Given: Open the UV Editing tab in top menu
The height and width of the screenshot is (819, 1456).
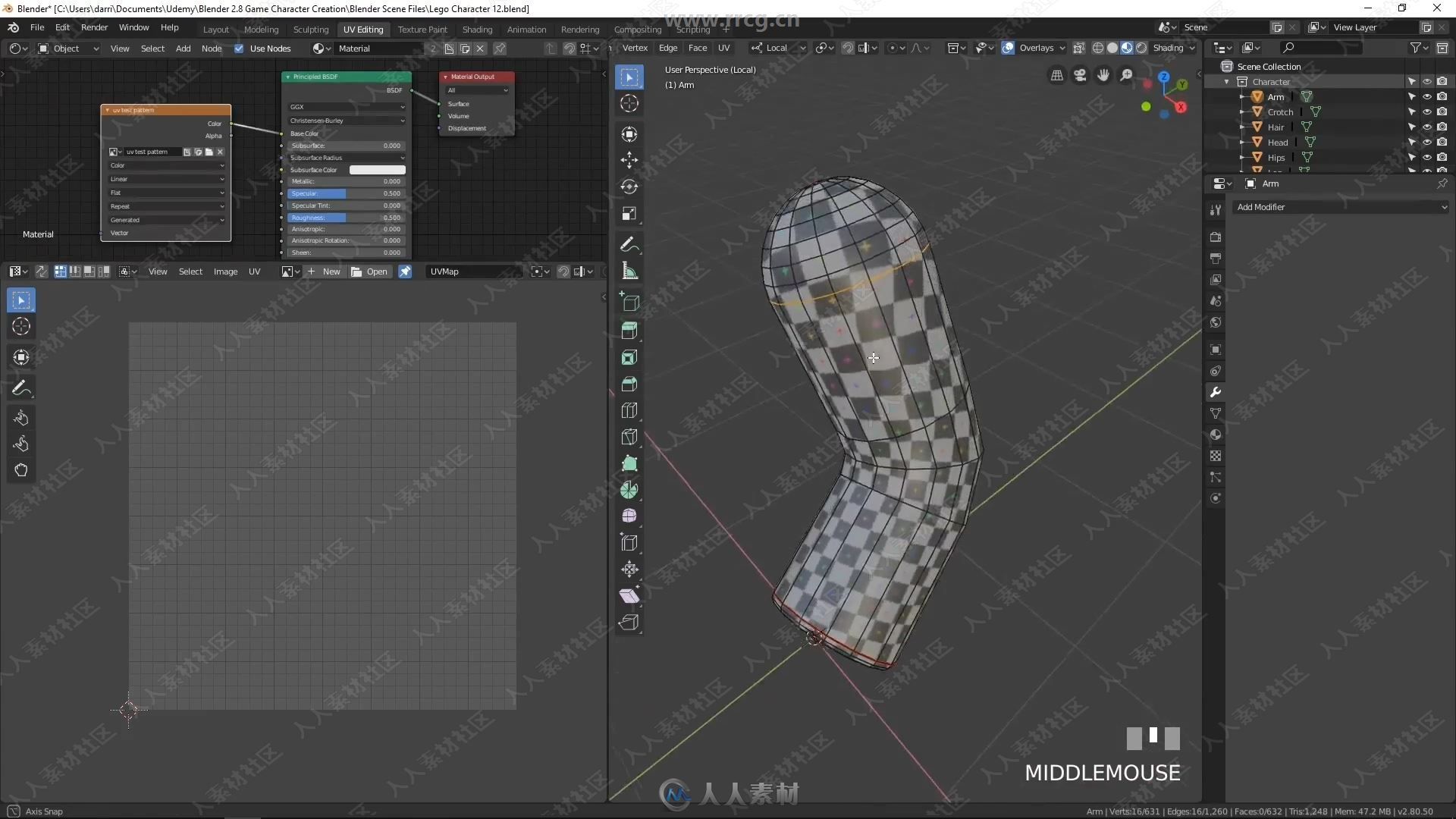Looking at the screenshot, I should (362, 28).
